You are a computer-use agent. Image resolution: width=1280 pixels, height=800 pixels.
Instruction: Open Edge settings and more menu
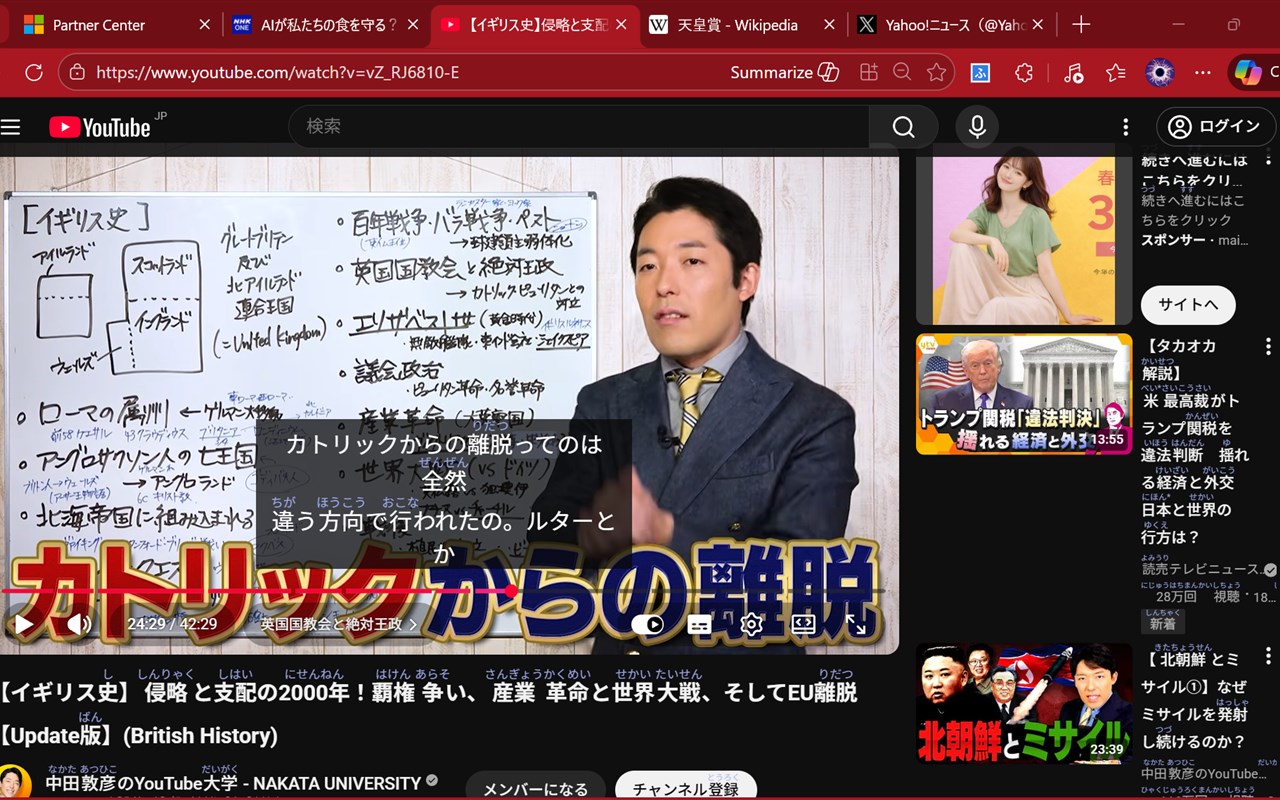[x=1203, y=72]
